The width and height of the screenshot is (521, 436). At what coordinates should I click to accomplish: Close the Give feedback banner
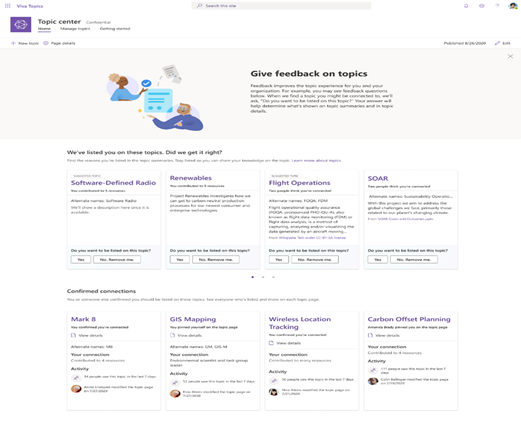(510, 56)
